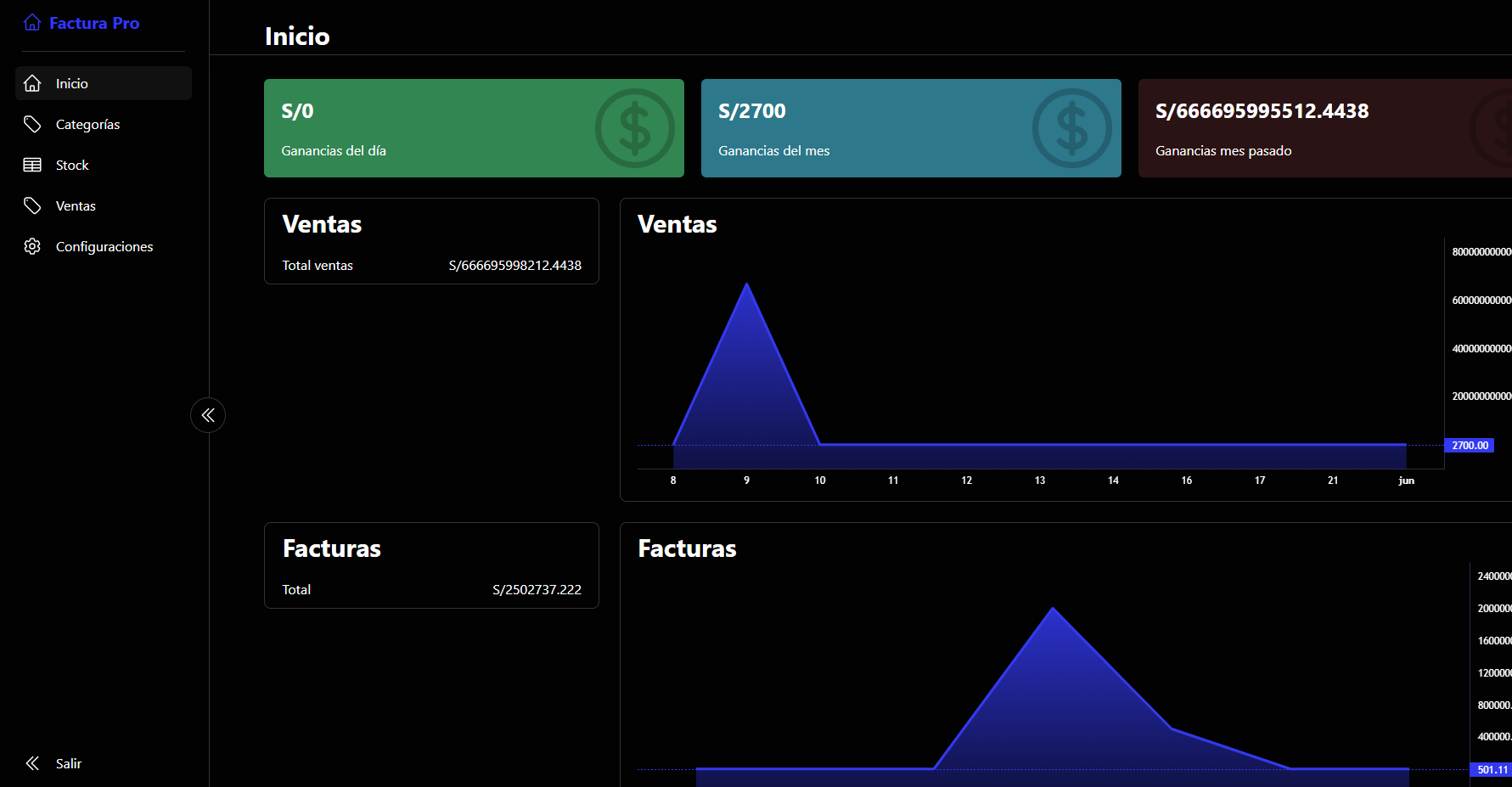Open the Inicio menu entry
Screen dimensions: 1512x787
71,82
